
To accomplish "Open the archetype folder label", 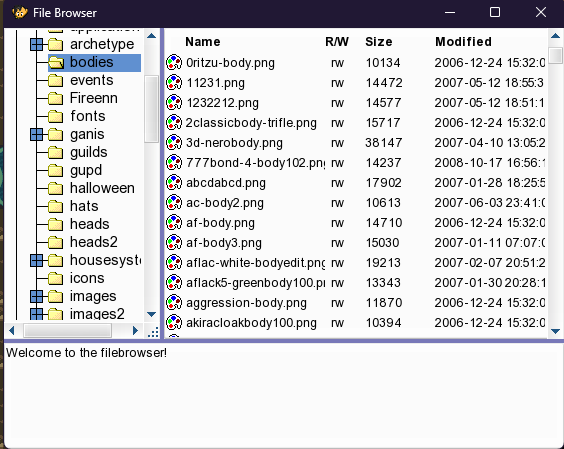I will coord(102,44).
